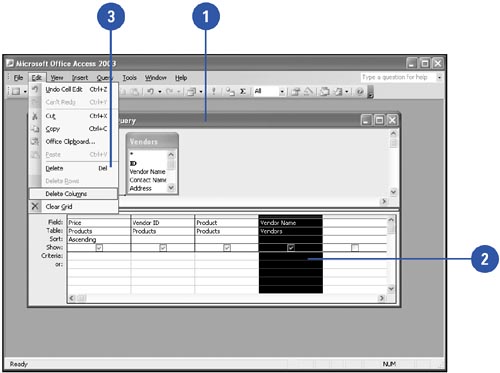Image resolution: width=500 pixels, height=373 pixels.
Task: Choose Delete from the Edit menu
Action: tap(73, 168)
